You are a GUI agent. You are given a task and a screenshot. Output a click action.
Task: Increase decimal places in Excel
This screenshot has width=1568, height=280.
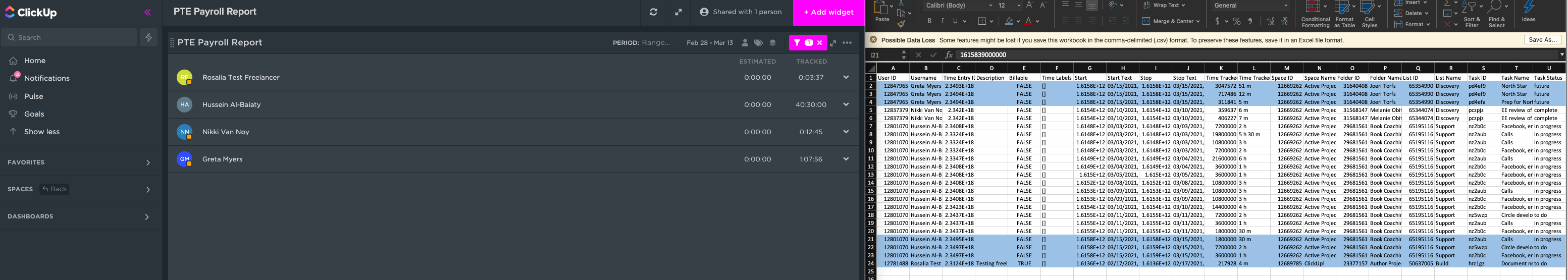tap(1270, 21)
